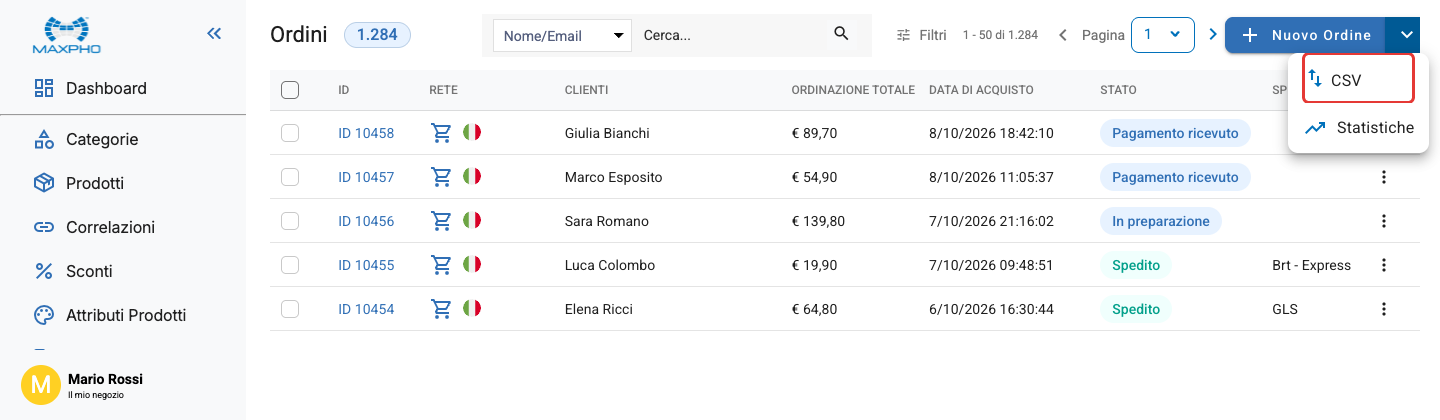The width and height of the screenshot is (1440, 420).
Task: Click Italian flag in Marco Esposito row
Action: [x=472, y=176]
